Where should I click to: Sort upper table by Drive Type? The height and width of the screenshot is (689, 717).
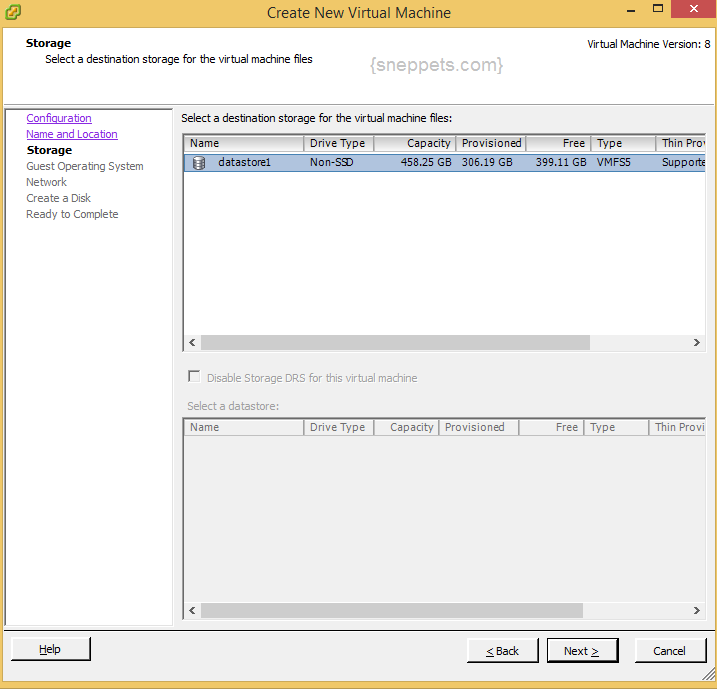coord(338,143)
